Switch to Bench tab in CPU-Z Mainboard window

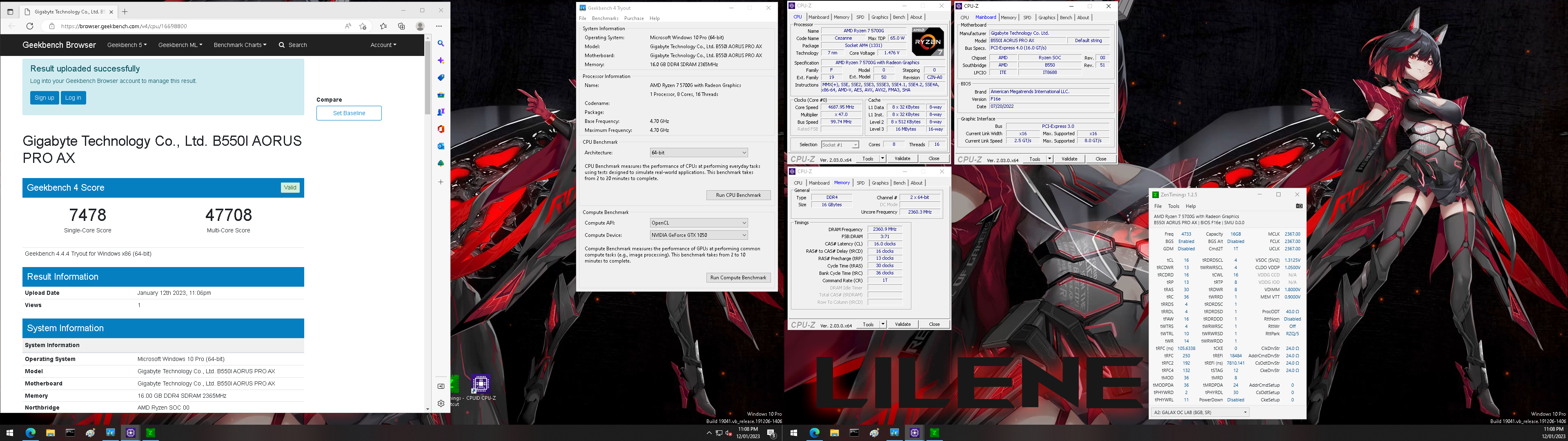click(1066, 18)
